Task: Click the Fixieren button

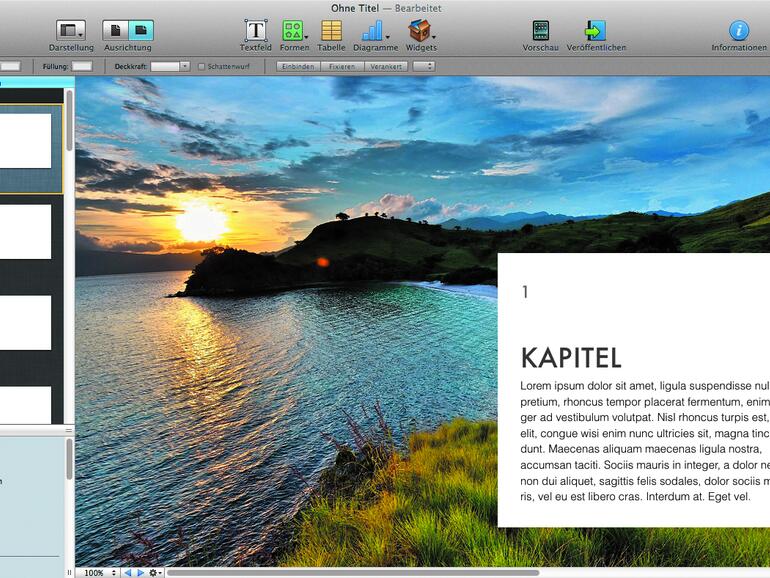Action: 342,66
